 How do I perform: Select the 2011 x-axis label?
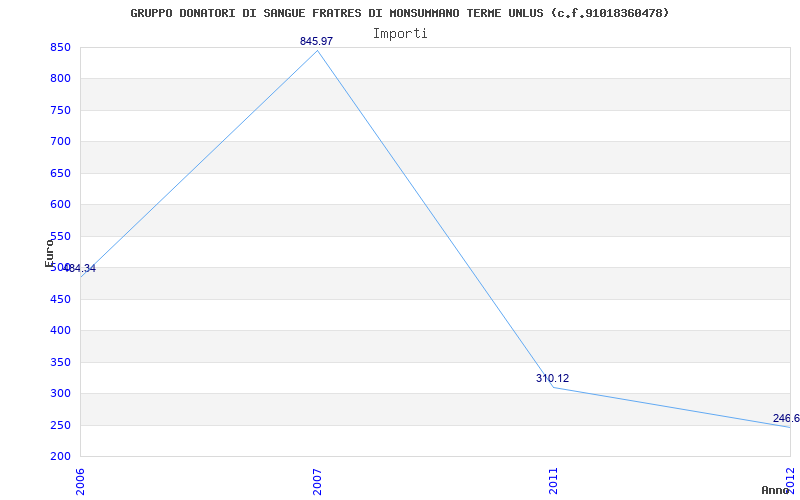click(554, 481)
